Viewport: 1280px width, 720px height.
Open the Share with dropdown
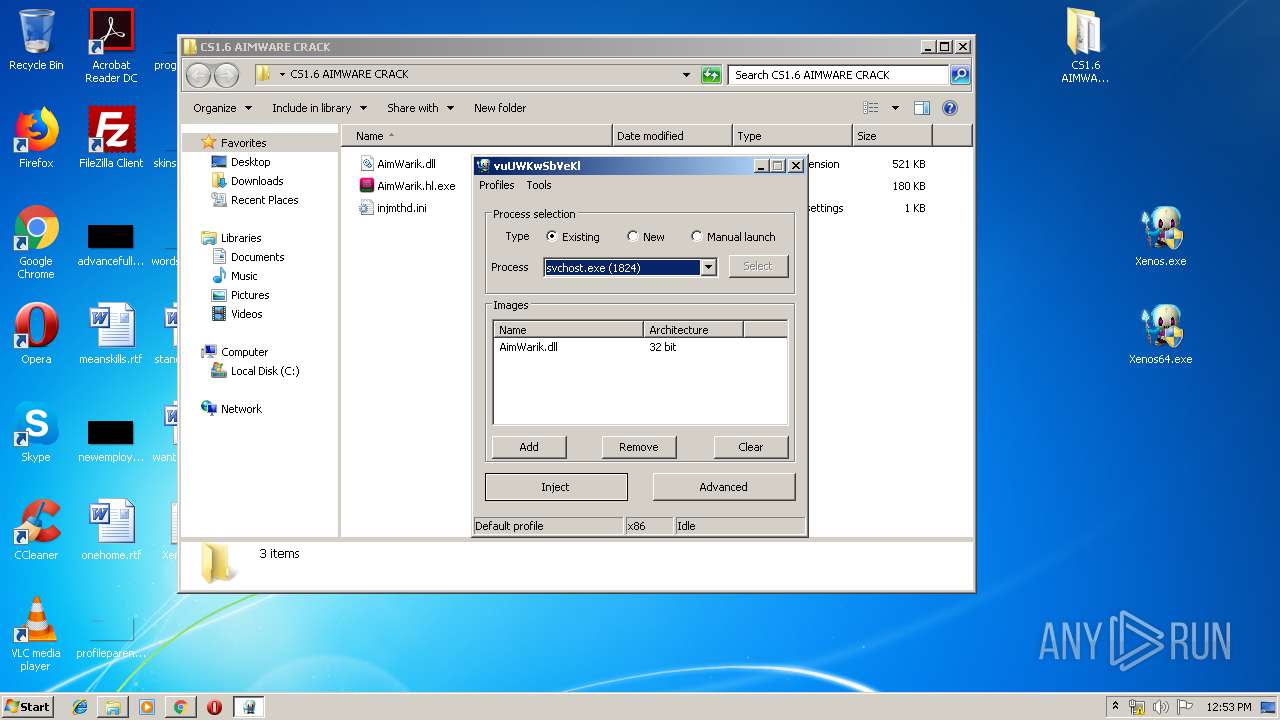tap(420, 108)
